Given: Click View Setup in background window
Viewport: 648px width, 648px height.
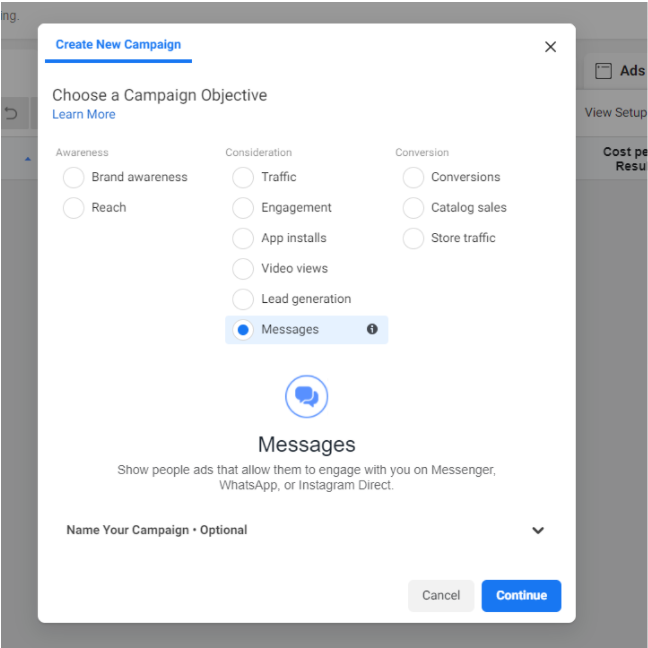Looking at the screenshot, I should click(x=615, y=112).
